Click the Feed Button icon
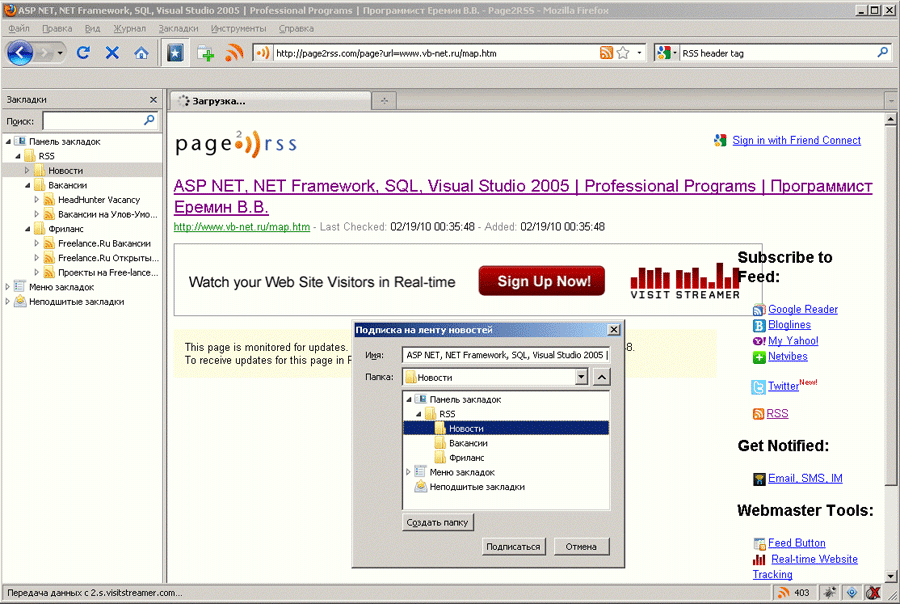Viewport: 900px width, 604px height. coord(759,544)
